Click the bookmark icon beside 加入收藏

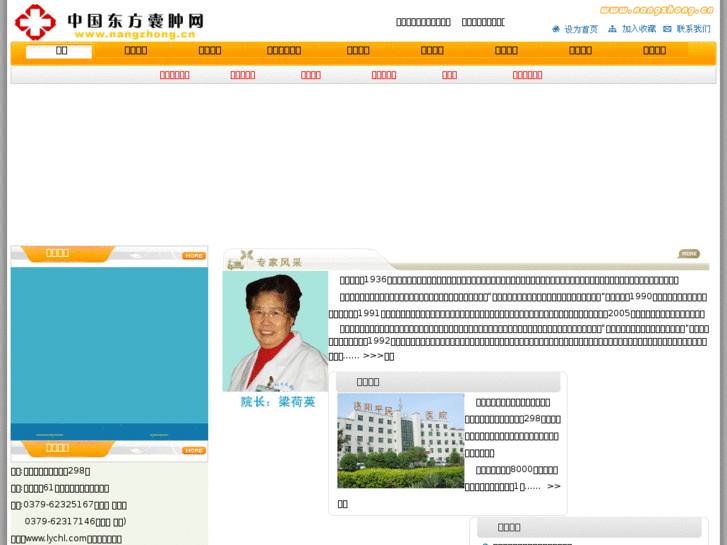click(x=612, y=29)
